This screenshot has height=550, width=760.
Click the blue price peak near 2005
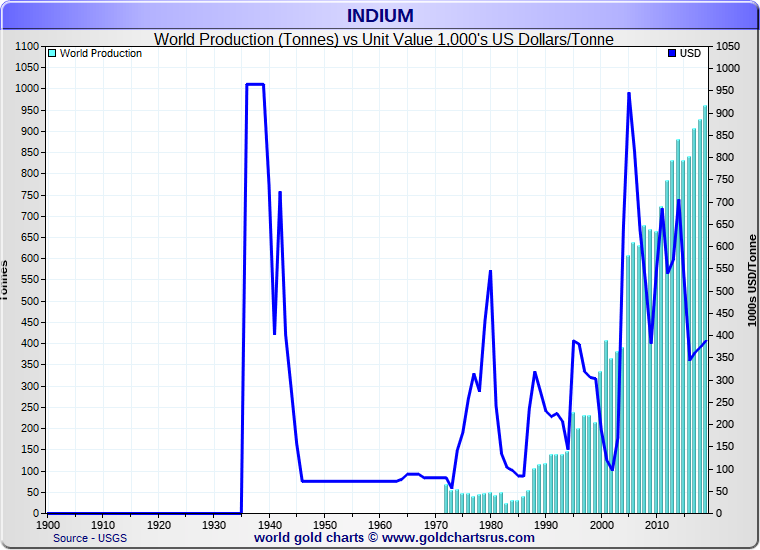[628, 94]
